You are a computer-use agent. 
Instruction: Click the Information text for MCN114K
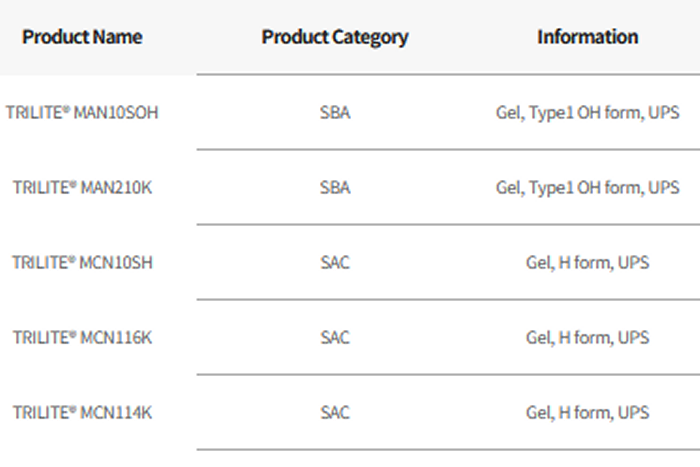click(587, 412)
